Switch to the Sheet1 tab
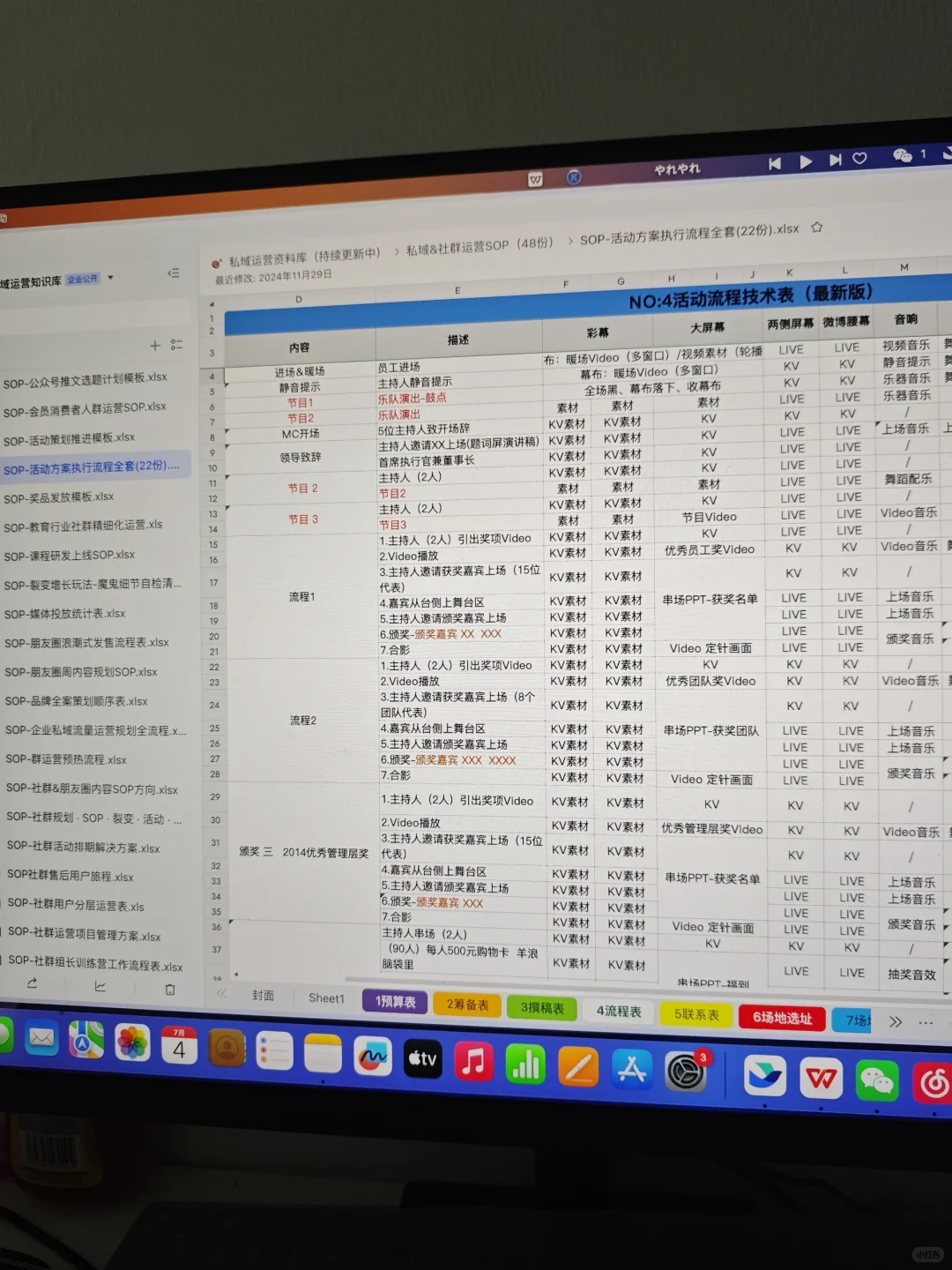The image size is (952, 1270). [x=325, y=997]
